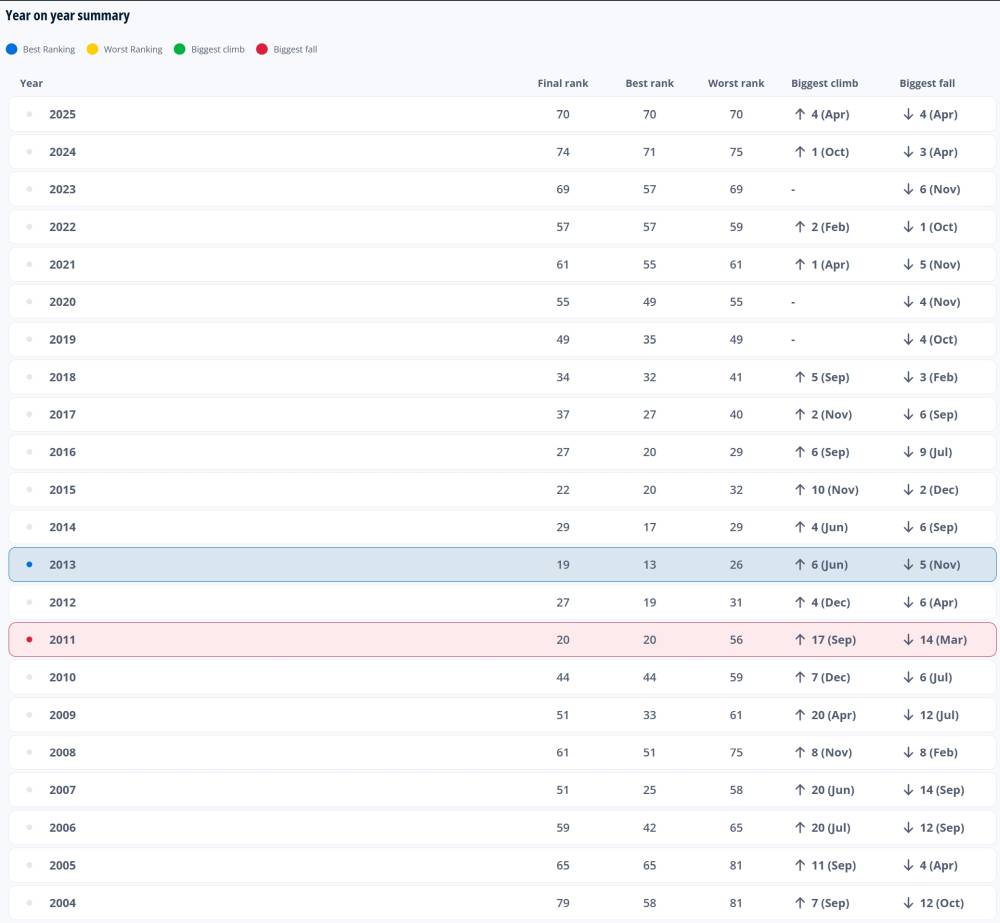Click the red Biggest fall legend dot
This screenshot has width=1000, height=923.
pos(262,49)
